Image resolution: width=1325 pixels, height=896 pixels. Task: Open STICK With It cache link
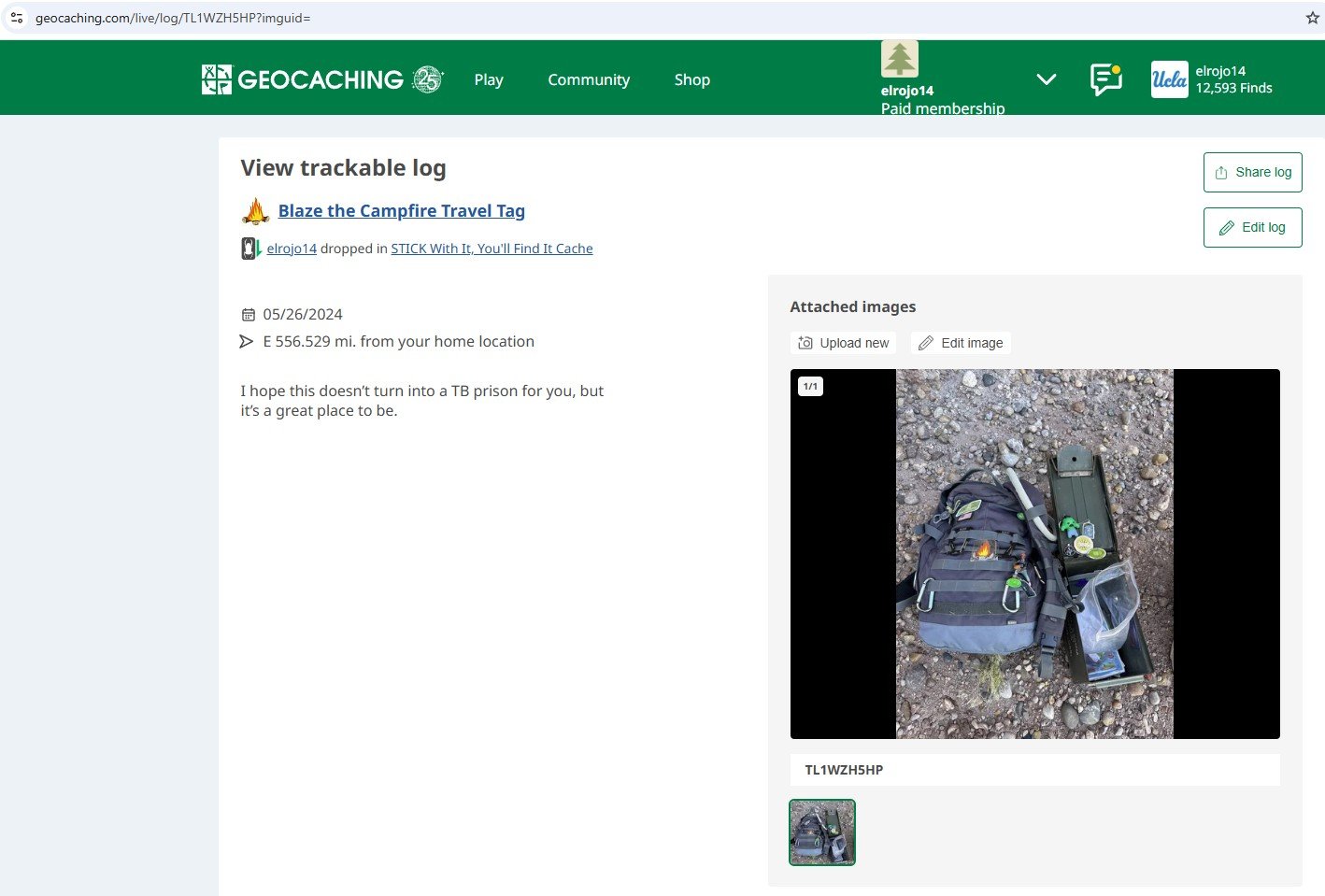(x=492, y=249)
